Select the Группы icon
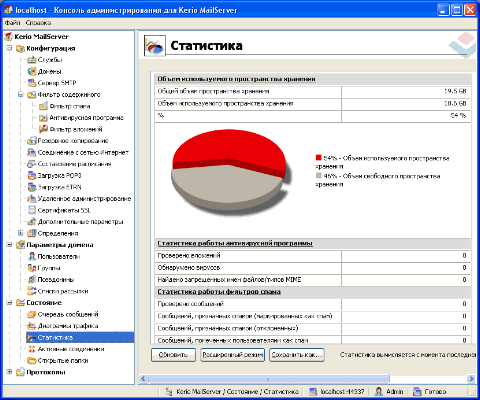Screen dimensions: 480x400 pos(32,268)
